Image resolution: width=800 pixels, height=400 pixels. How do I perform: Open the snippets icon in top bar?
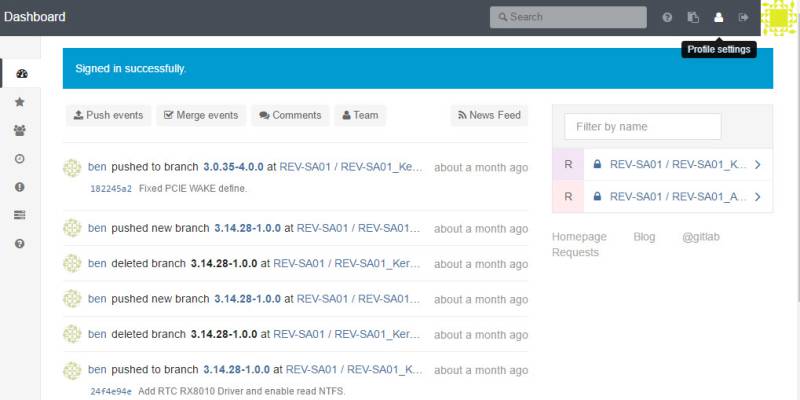tap(693, 17)
